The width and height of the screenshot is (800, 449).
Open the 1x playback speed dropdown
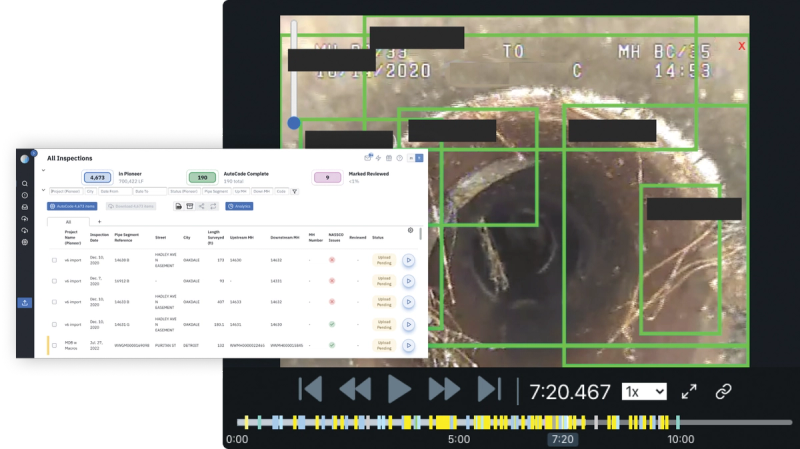point(644,391)
